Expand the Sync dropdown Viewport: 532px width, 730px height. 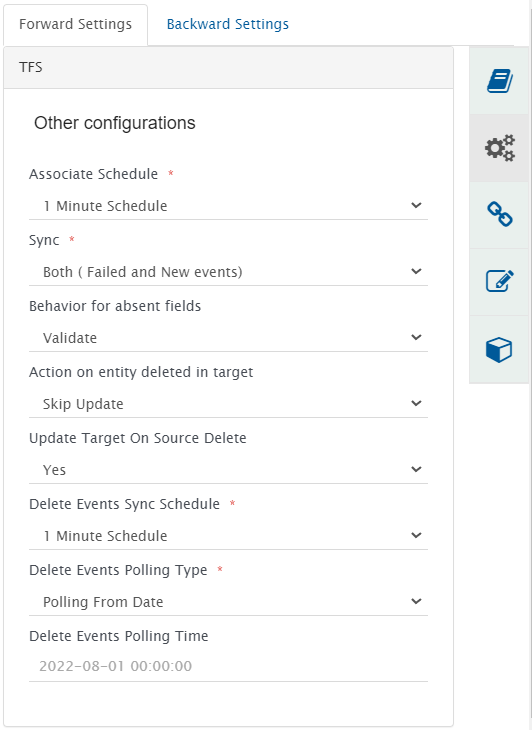(x=228, y=272)
